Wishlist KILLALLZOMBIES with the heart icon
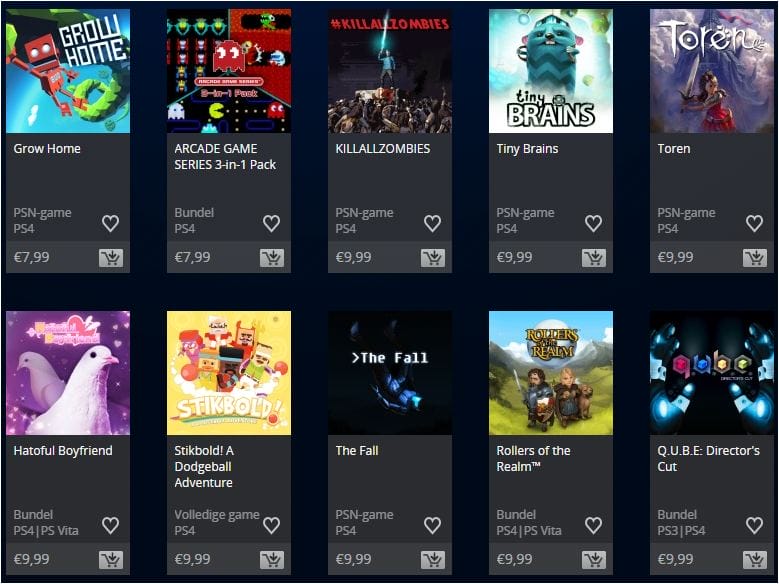This screenshot has height=584, width=779. 432,223
